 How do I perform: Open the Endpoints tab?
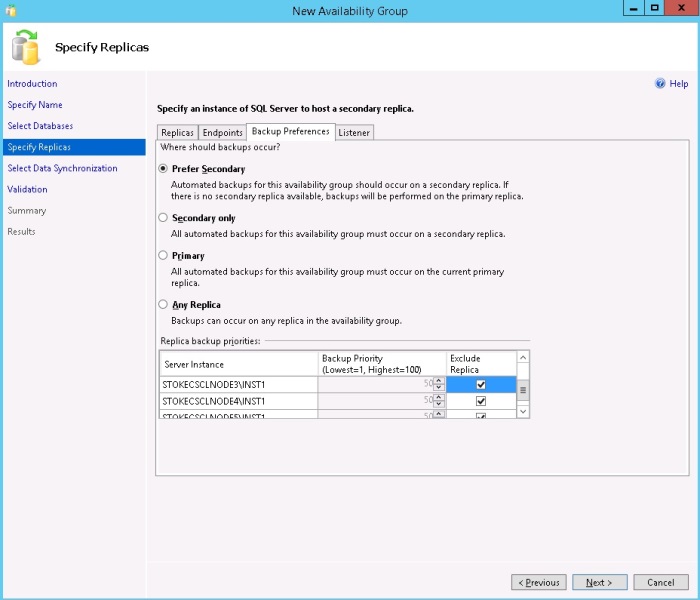click(x=222, y=133)
